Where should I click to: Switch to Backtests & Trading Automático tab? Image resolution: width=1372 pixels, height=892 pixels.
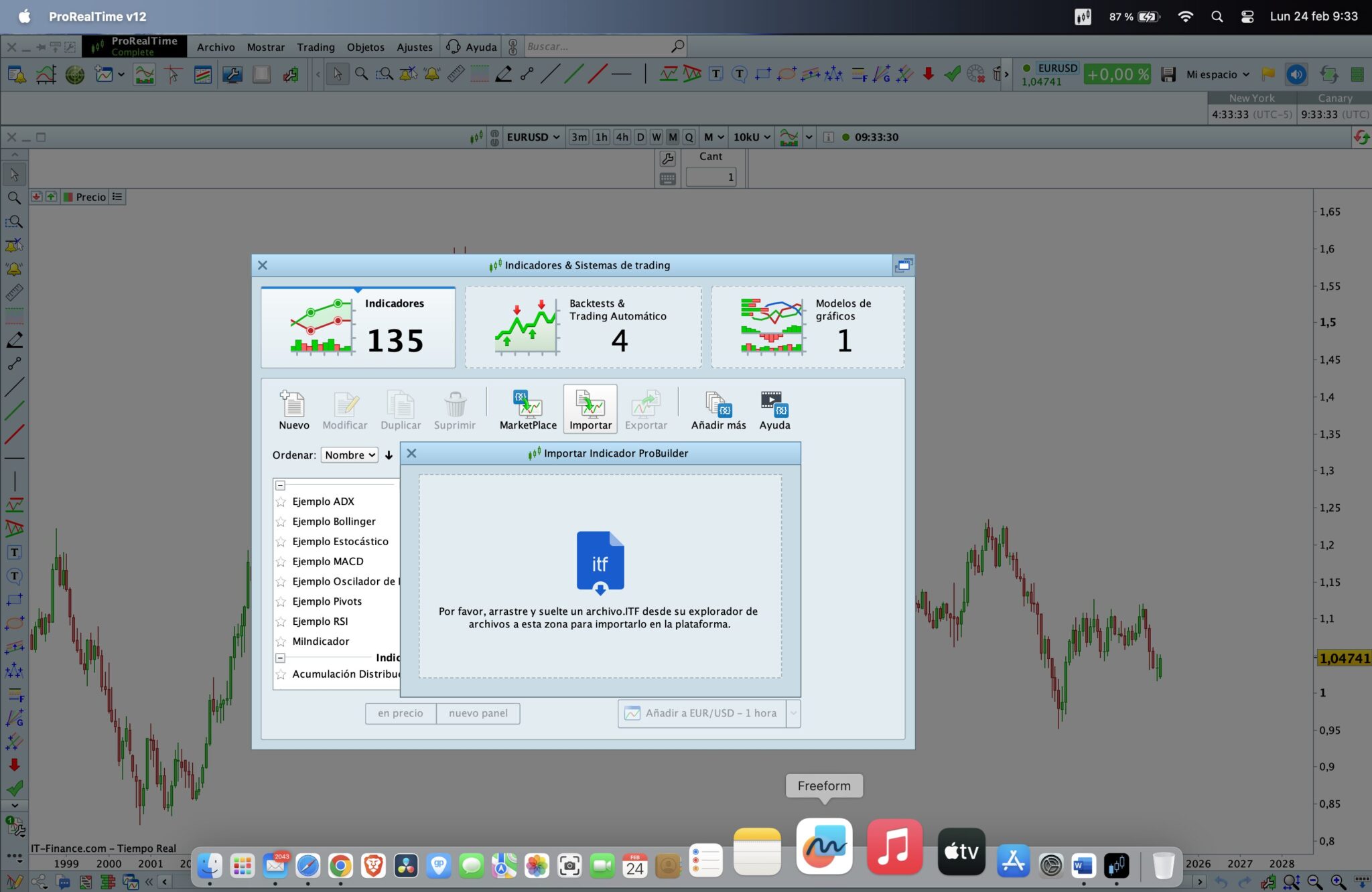tap(583, 327)
